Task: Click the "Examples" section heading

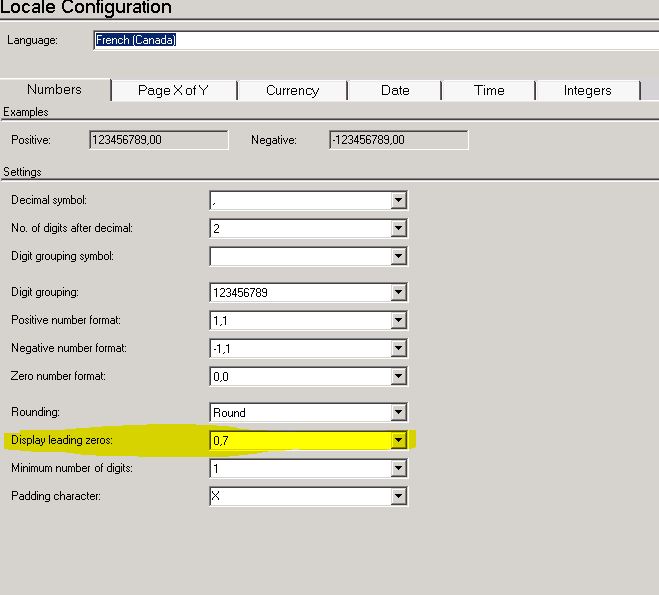Action: (26, 112)
